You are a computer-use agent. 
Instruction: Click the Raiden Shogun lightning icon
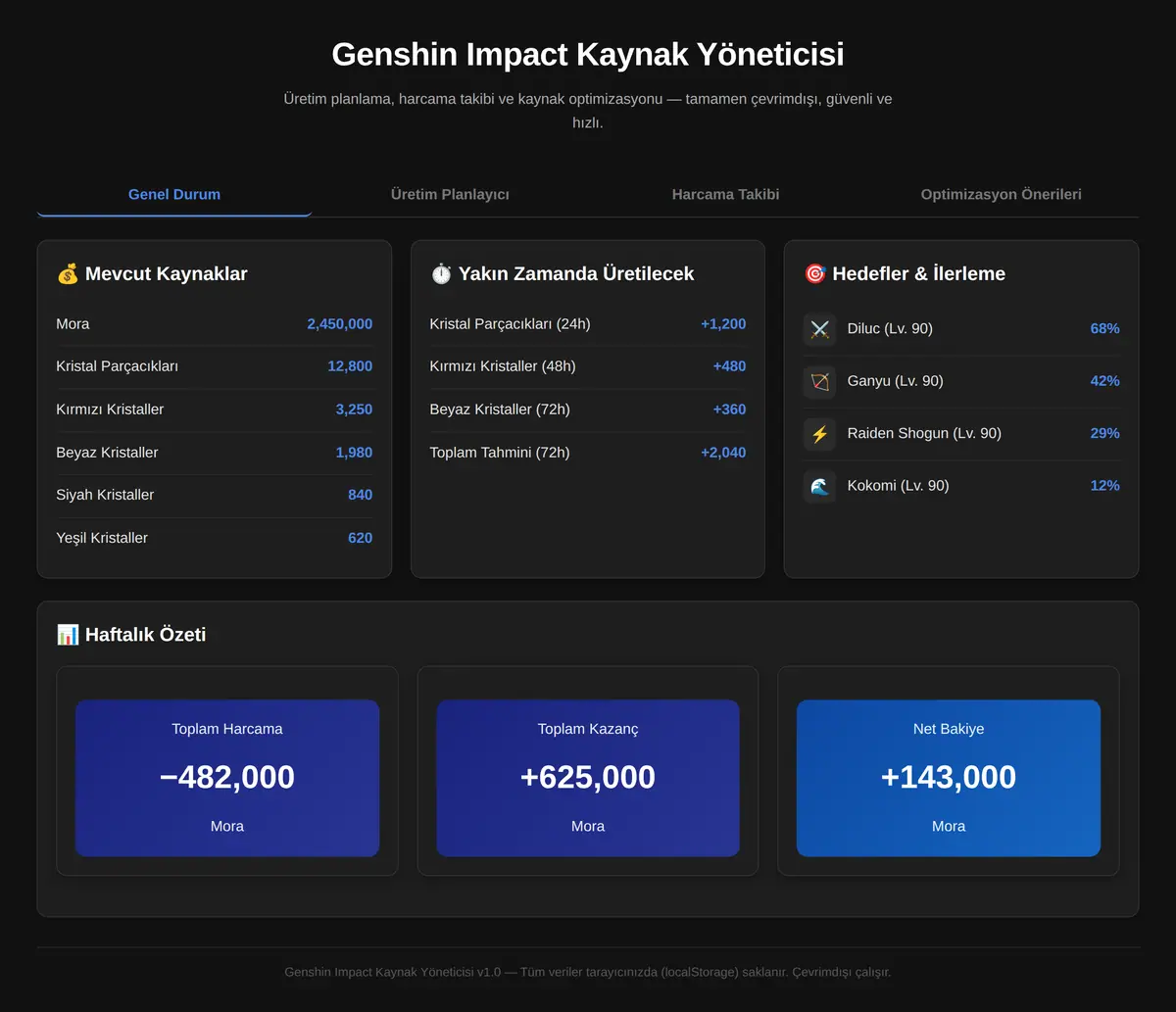click(x=820, y=433)
